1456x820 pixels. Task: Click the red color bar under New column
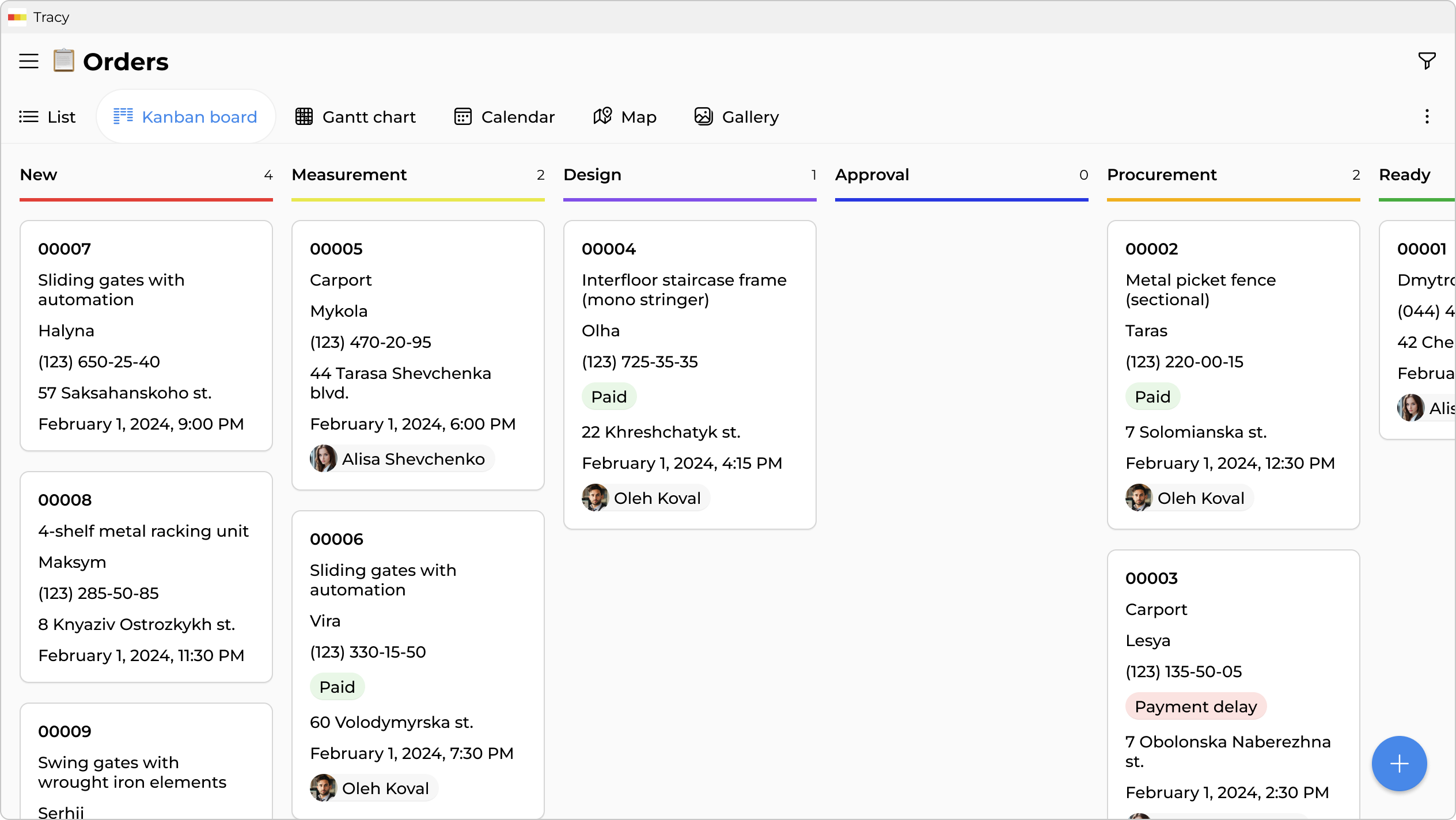point(146,199)
